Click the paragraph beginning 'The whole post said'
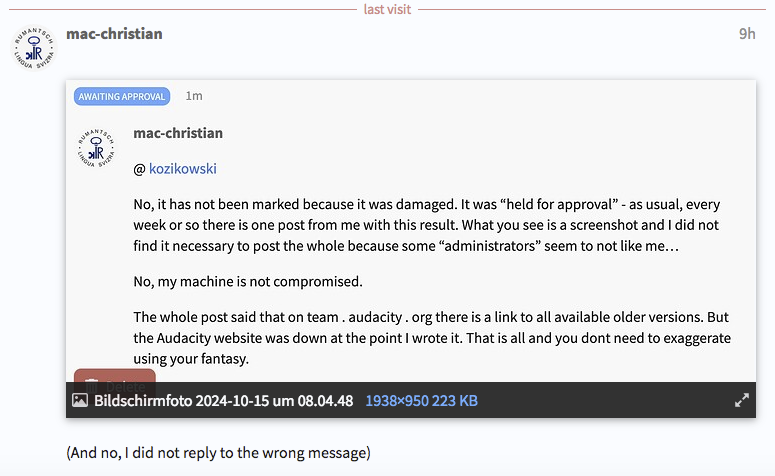 (433, 337)
